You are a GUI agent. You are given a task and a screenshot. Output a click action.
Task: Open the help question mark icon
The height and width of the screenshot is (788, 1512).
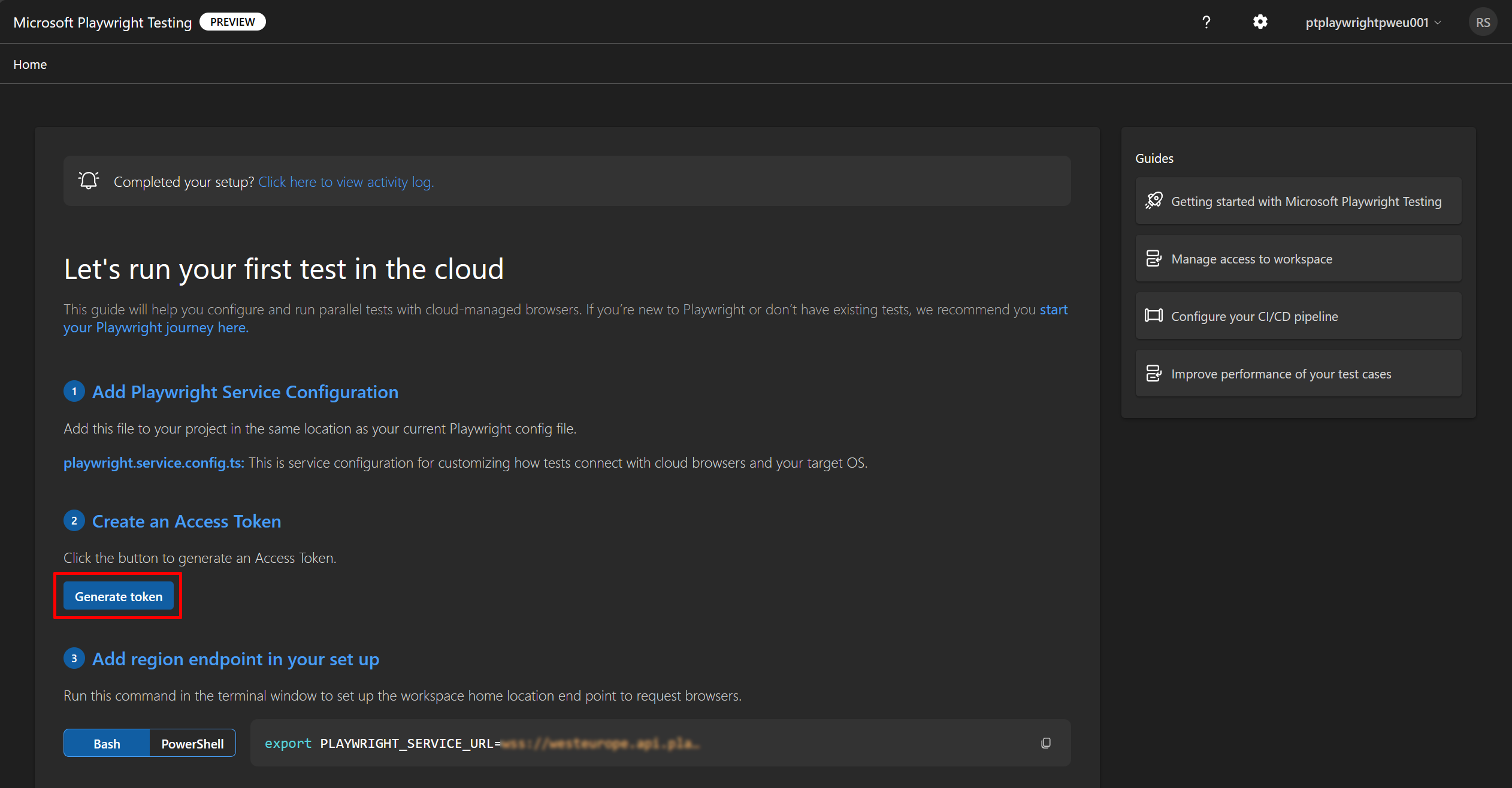pyautogui.click(x=1206, y=22)
